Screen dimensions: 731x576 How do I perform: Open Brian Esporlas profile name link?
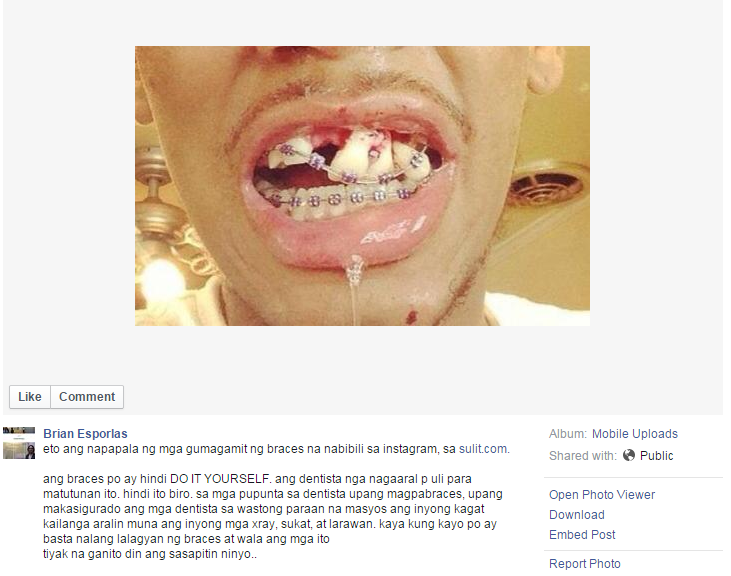coord(85,433)
